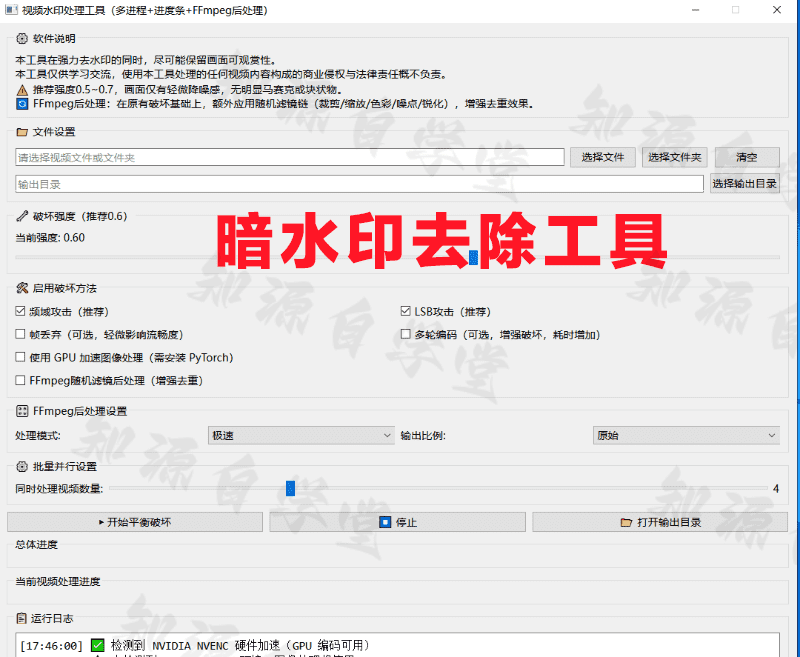Click the warning triangle icon beside 推荐强度

point(22,90)
